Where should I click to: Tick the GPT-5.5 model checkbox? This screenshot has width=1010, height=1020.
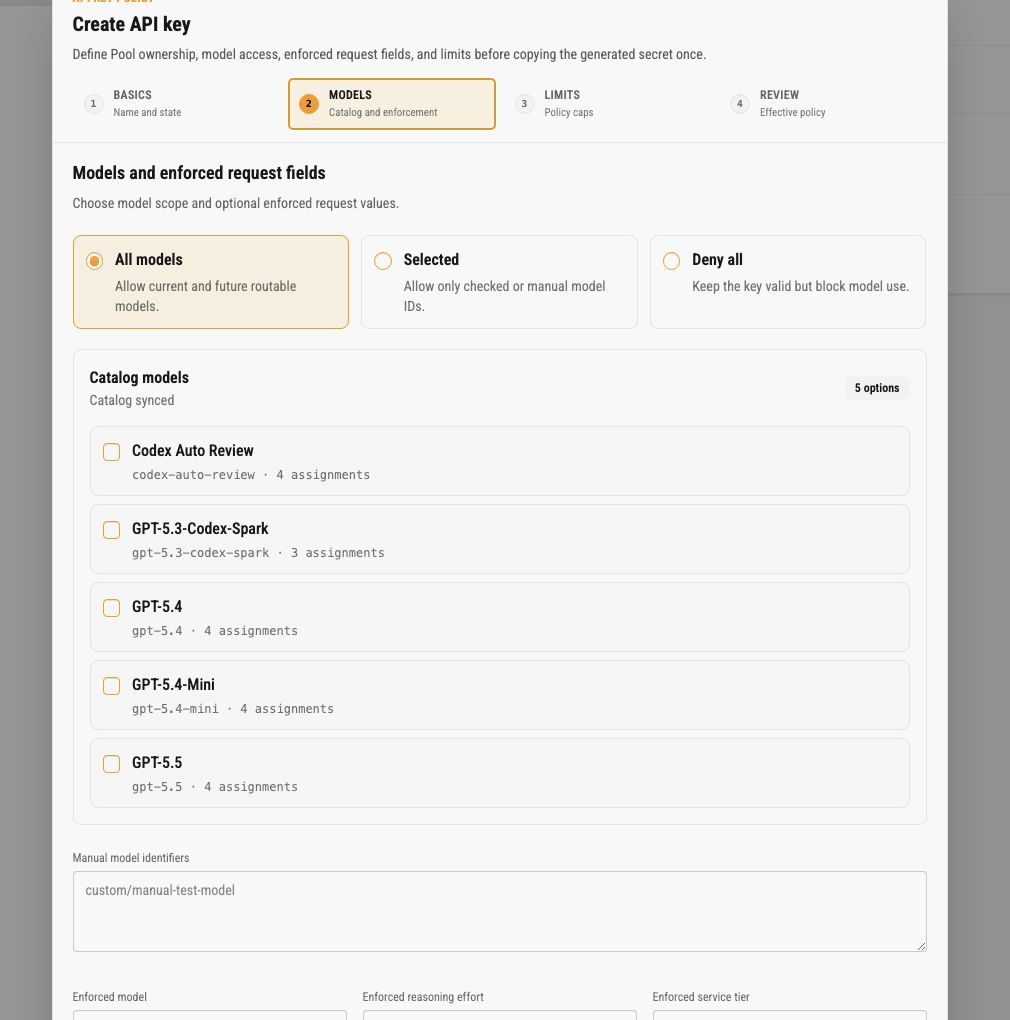tap(111, 764)
